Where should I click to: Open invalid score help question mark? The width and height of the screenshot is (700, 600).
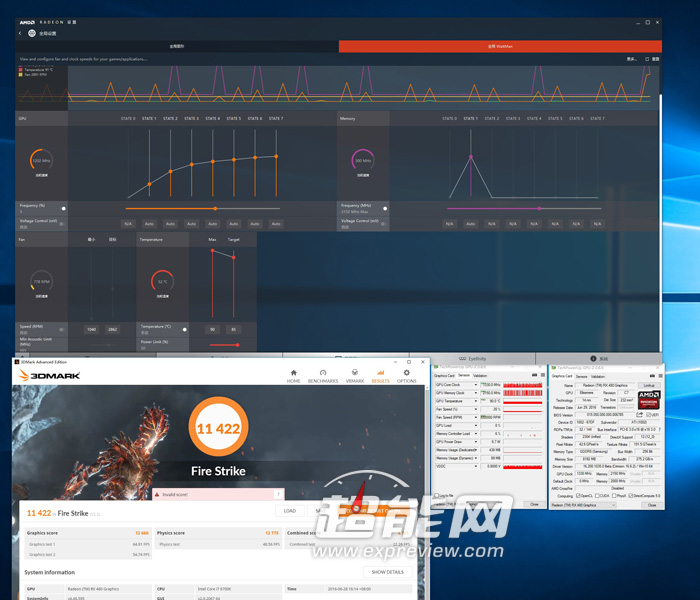pos(278,494)
